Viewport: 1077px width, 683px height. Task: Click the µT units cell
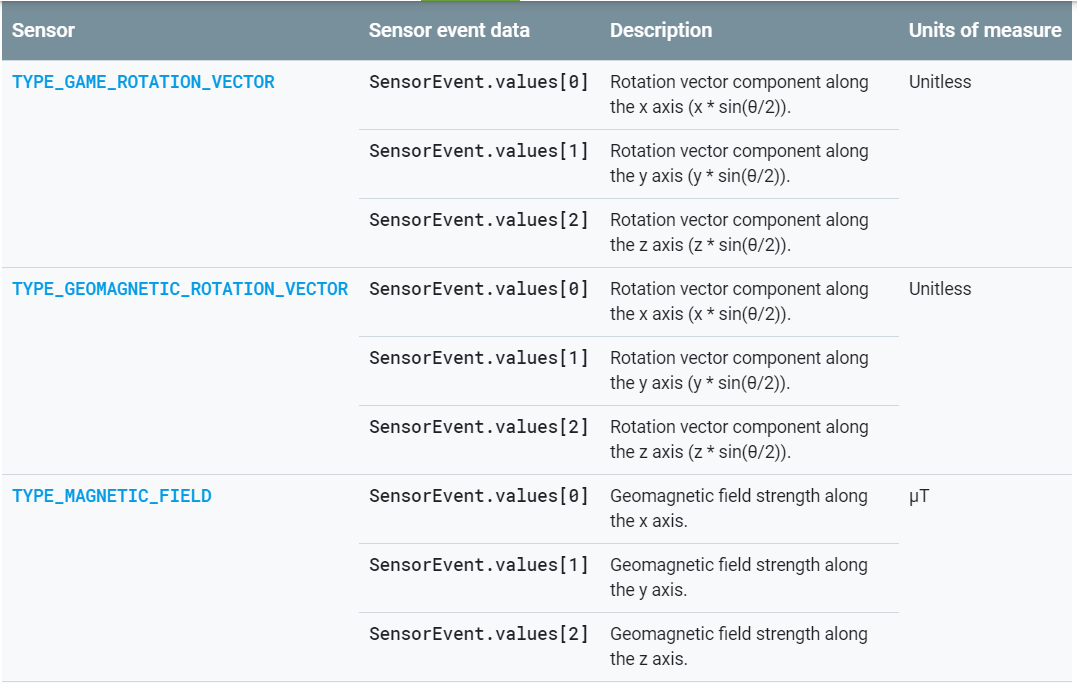coord(917,496)
